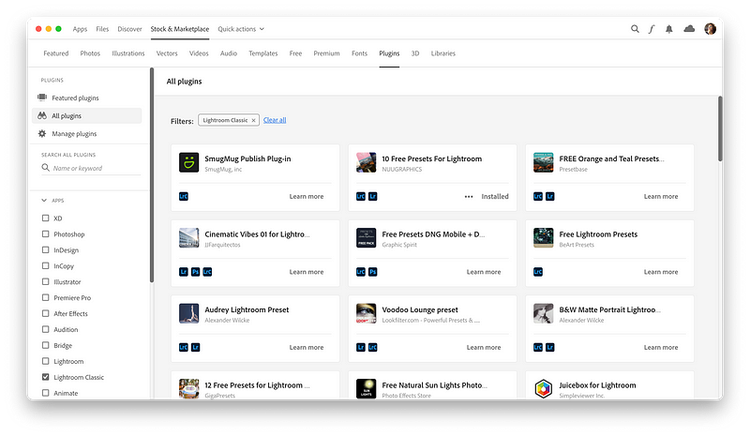The height and width of the screenshot is (436, 750).
Task: Open the Fonts category tab
Action: click(359, 54)
